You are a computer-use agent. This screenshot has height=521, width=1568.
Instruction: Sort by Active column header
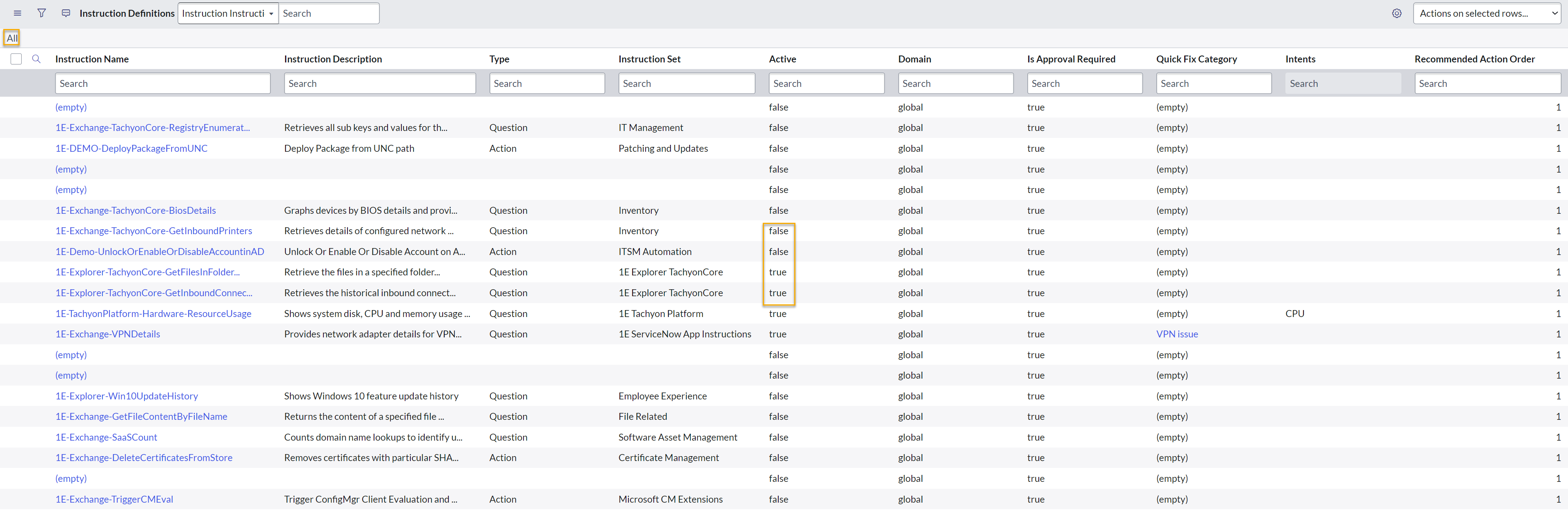pyautogui.click(x=782, y=59)
